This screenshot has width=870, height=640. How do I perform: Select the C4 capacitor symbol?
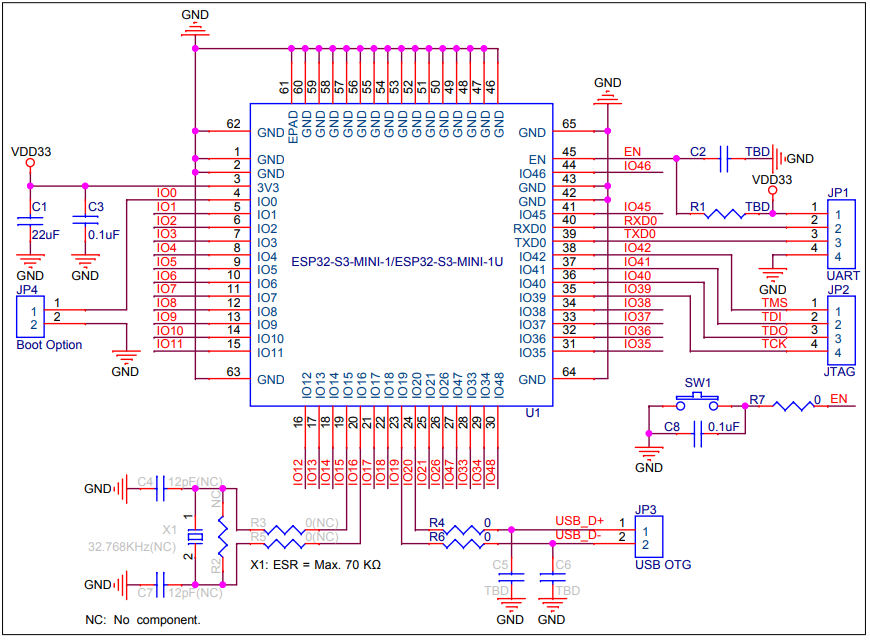(160, 488)
